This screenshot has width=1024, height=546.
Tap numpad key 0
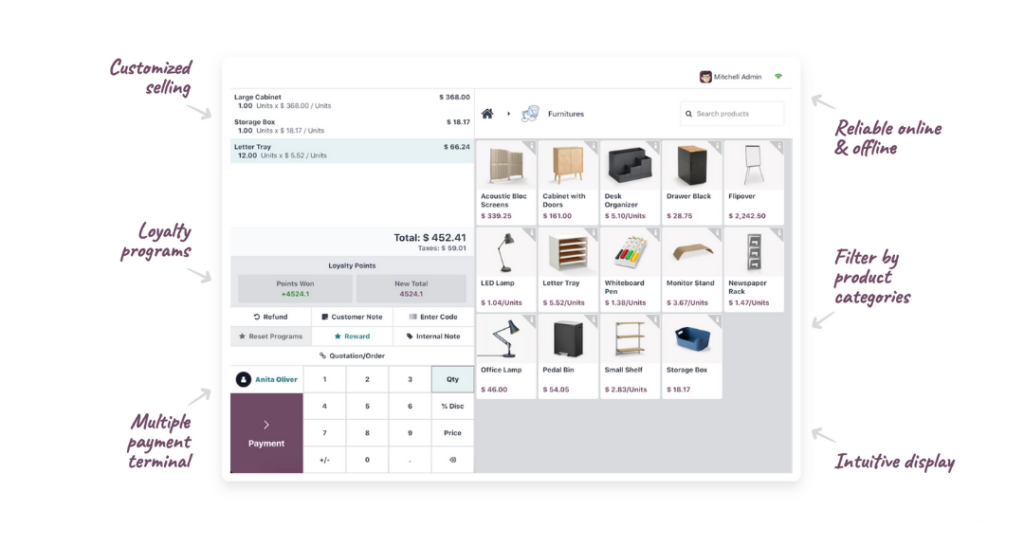[x=367, y=460]
